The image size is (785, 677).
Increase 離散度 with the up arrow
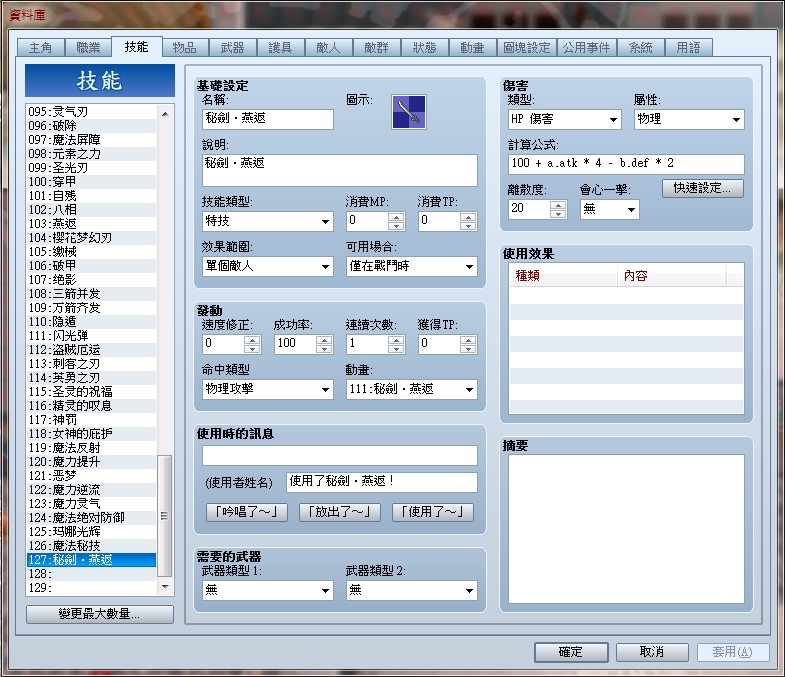click(x=558, y=204)
